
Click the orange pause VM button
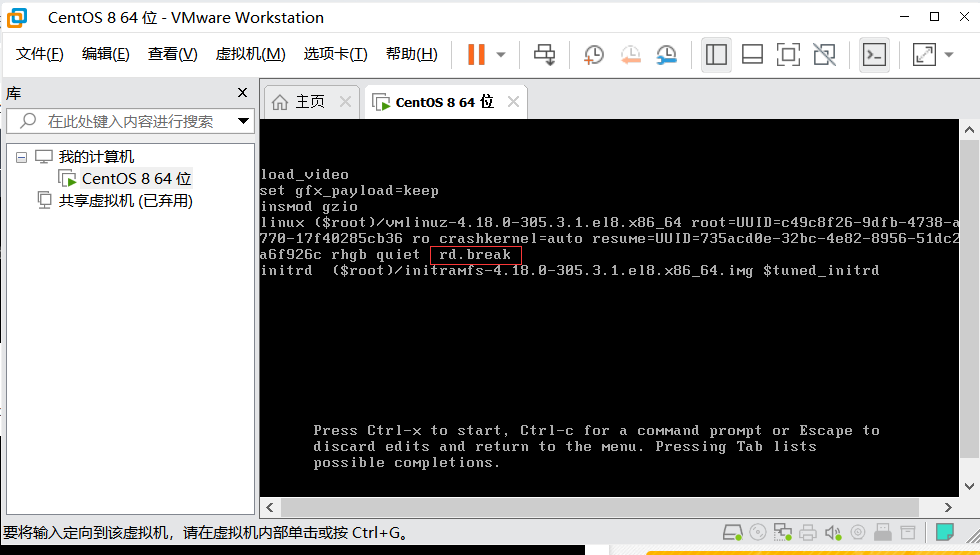point(476,54)
